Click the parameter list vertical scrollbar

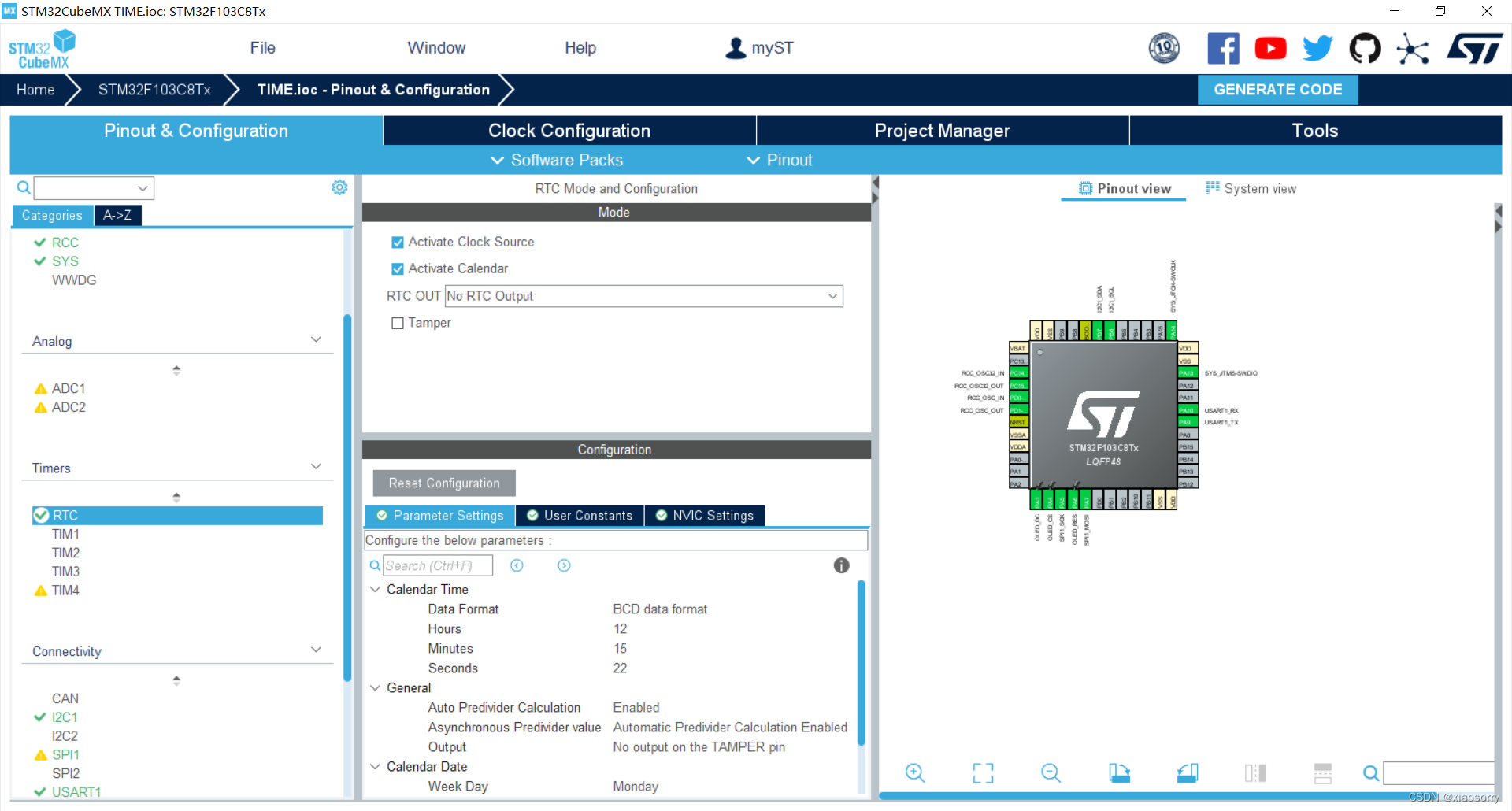click(861, 663)
